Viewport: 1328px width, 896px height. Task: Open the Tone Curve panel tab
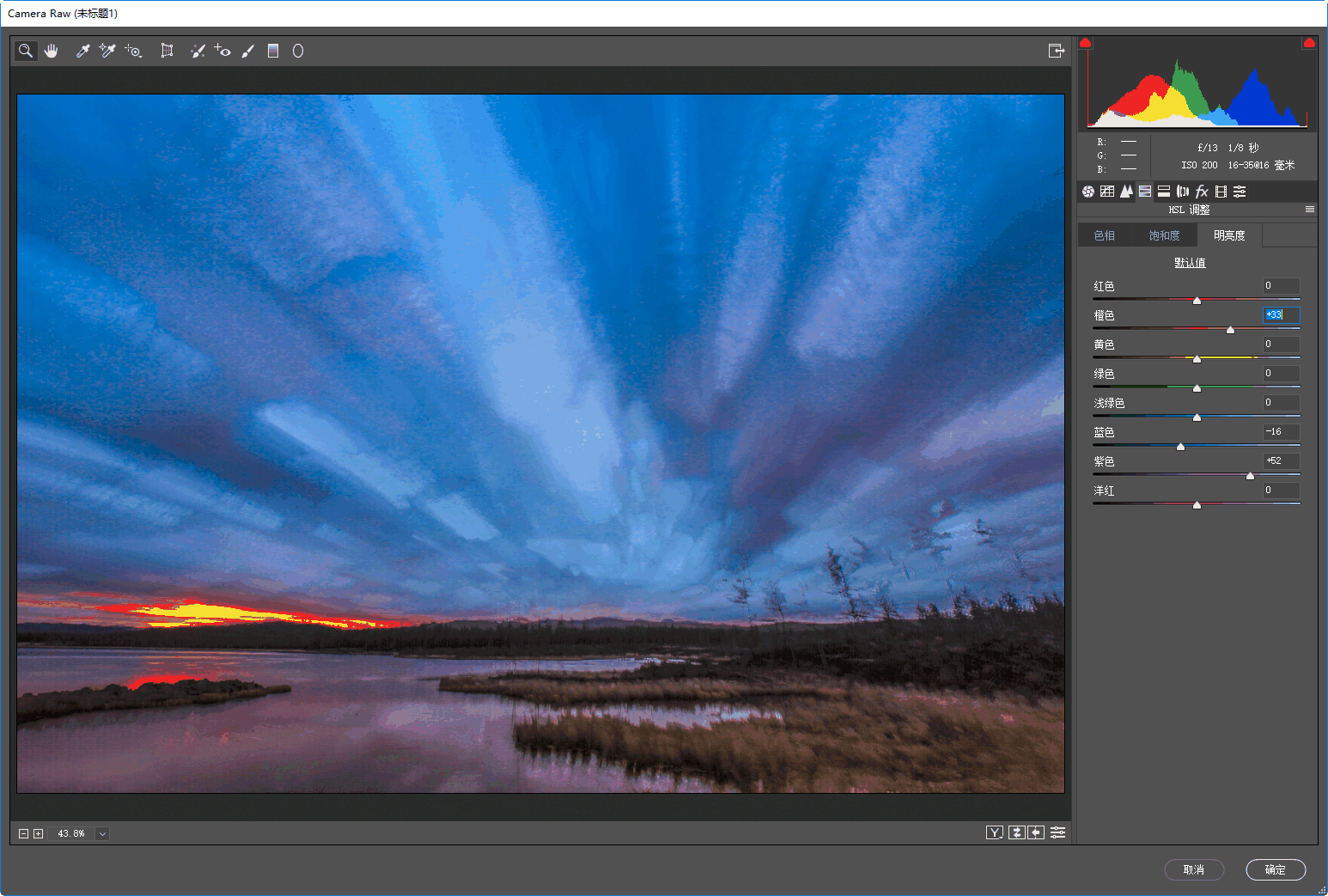click(1107, 192)
